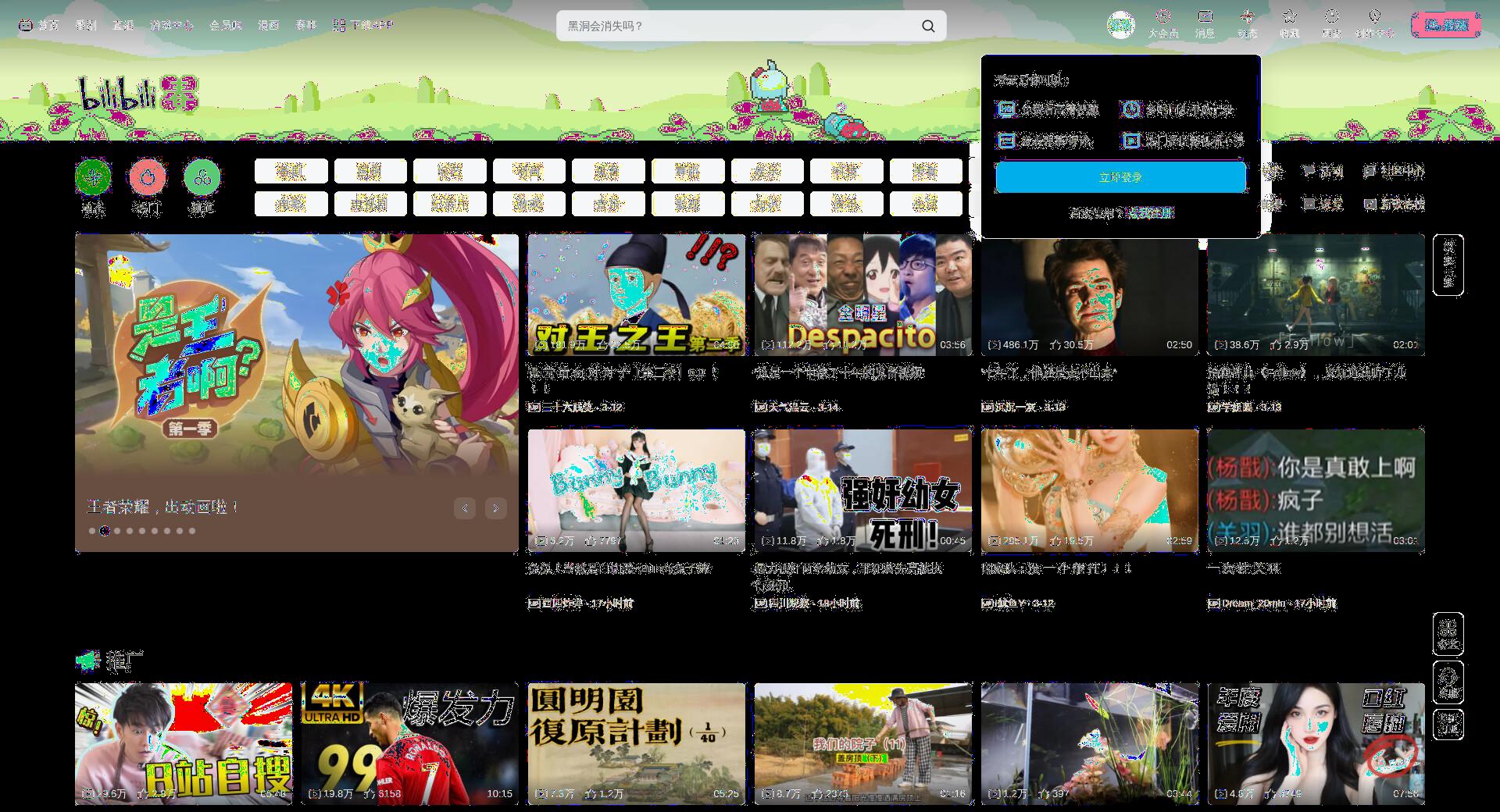The image size is (1500, 812).
Task: Open 活动 link with flag icon
Action: pyautogui.click(x=1323, y=171)
